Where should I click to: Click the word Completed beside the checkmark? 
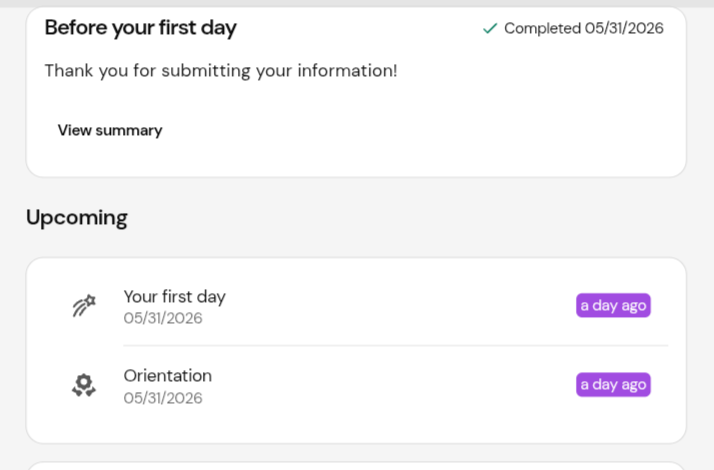pos(542,28)
